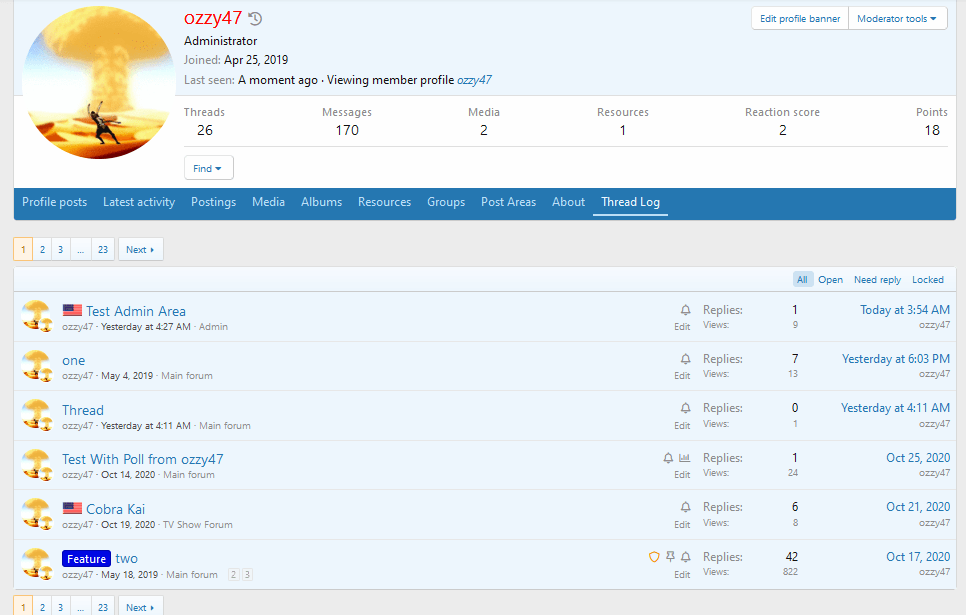Open the Moderator tools dropdown
Viewport: 966px width, 615px height.
tap(898, 19)
